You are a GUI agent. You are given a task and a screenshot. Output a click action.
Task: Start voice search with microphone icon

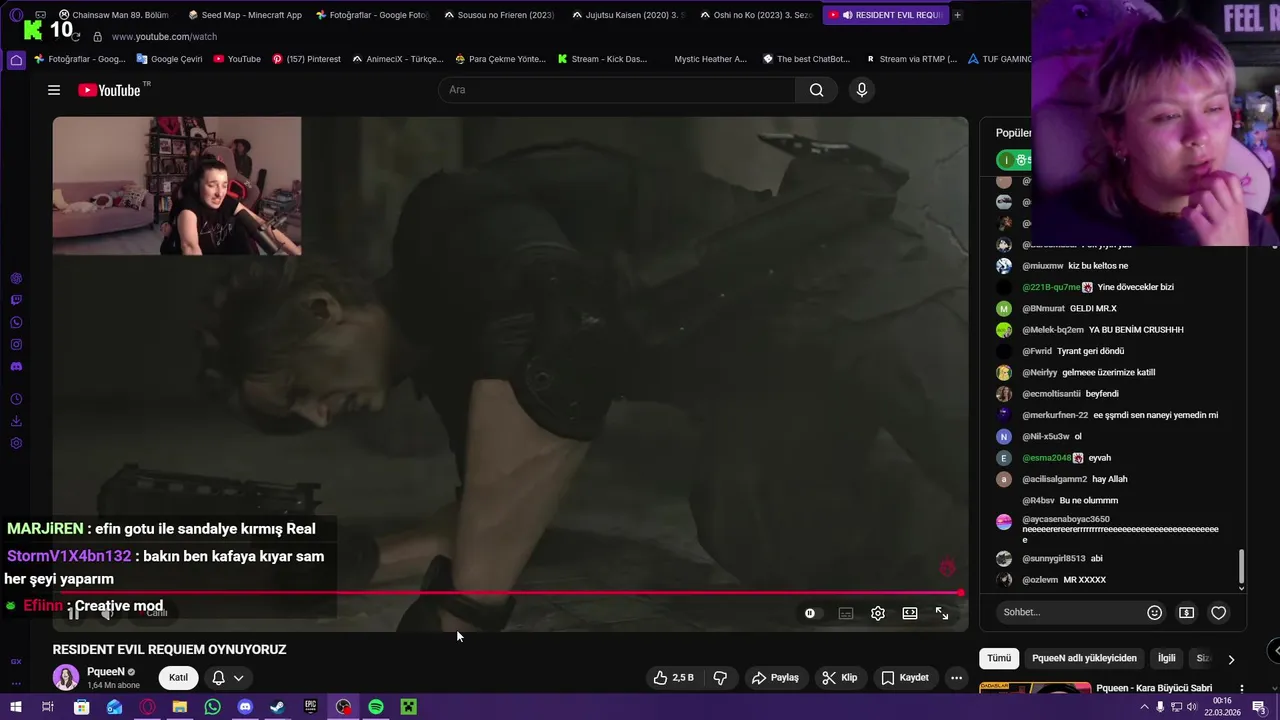tap(862, 90)
